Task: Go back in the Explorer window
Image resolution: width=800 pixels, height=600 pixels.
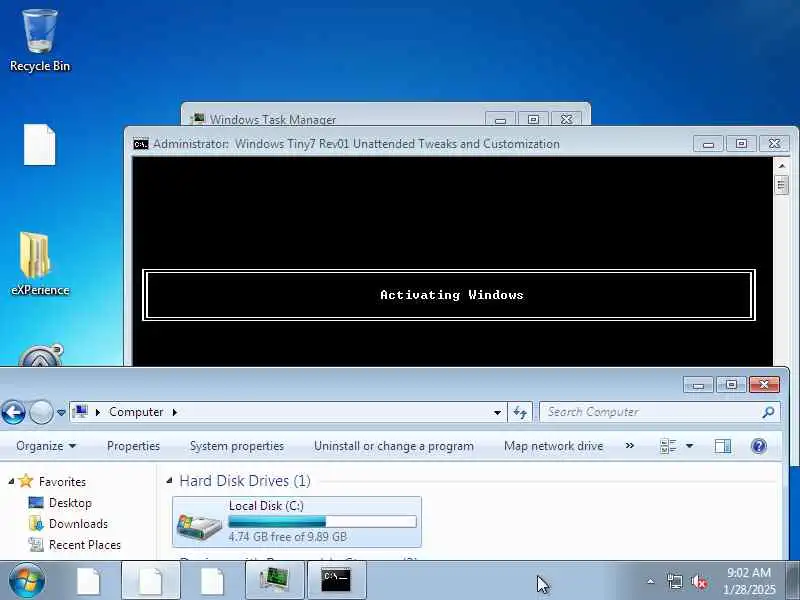Action: coord(13,412)
